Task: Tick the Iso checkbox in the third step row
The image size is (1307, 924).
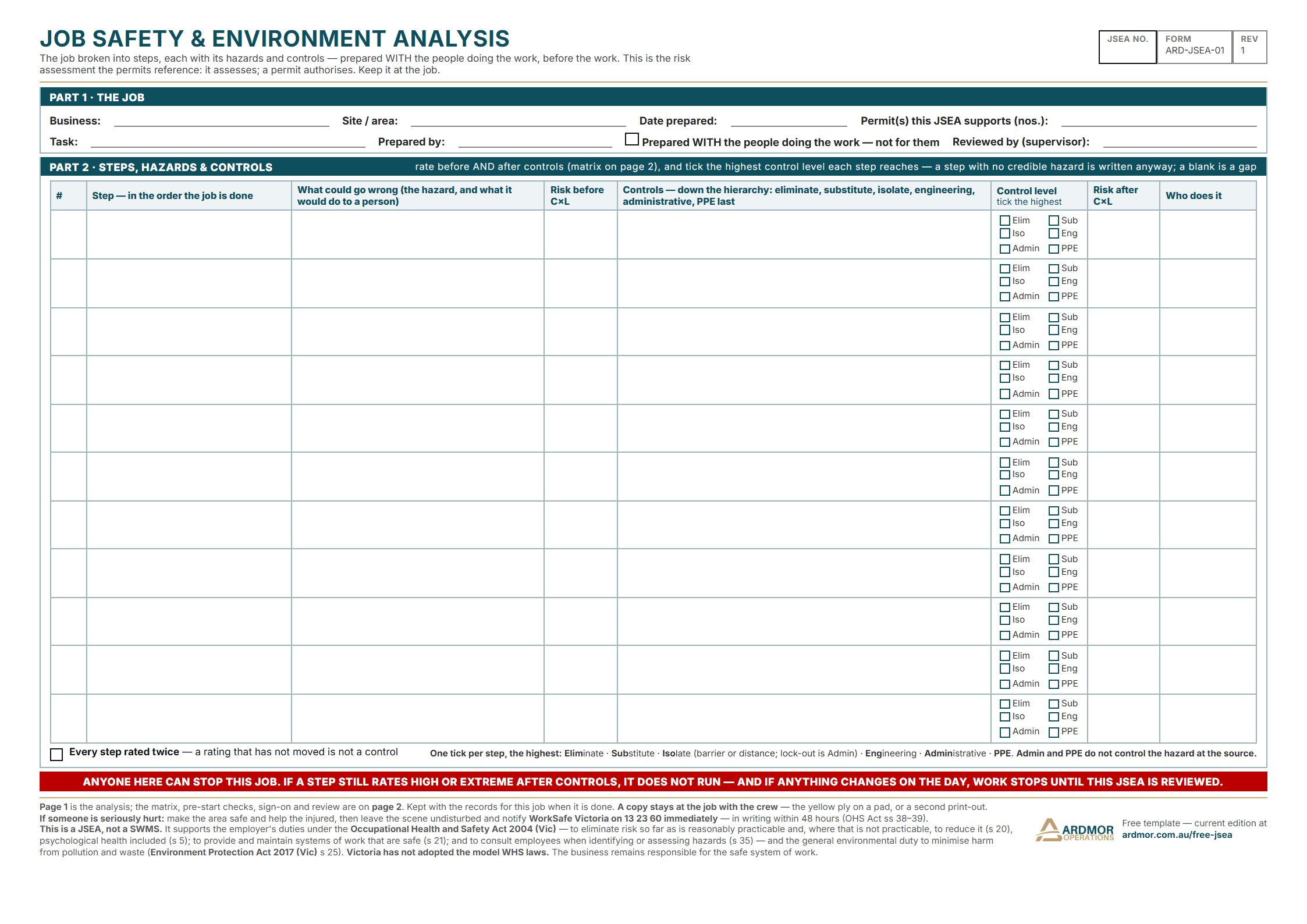Action: 1005,330
